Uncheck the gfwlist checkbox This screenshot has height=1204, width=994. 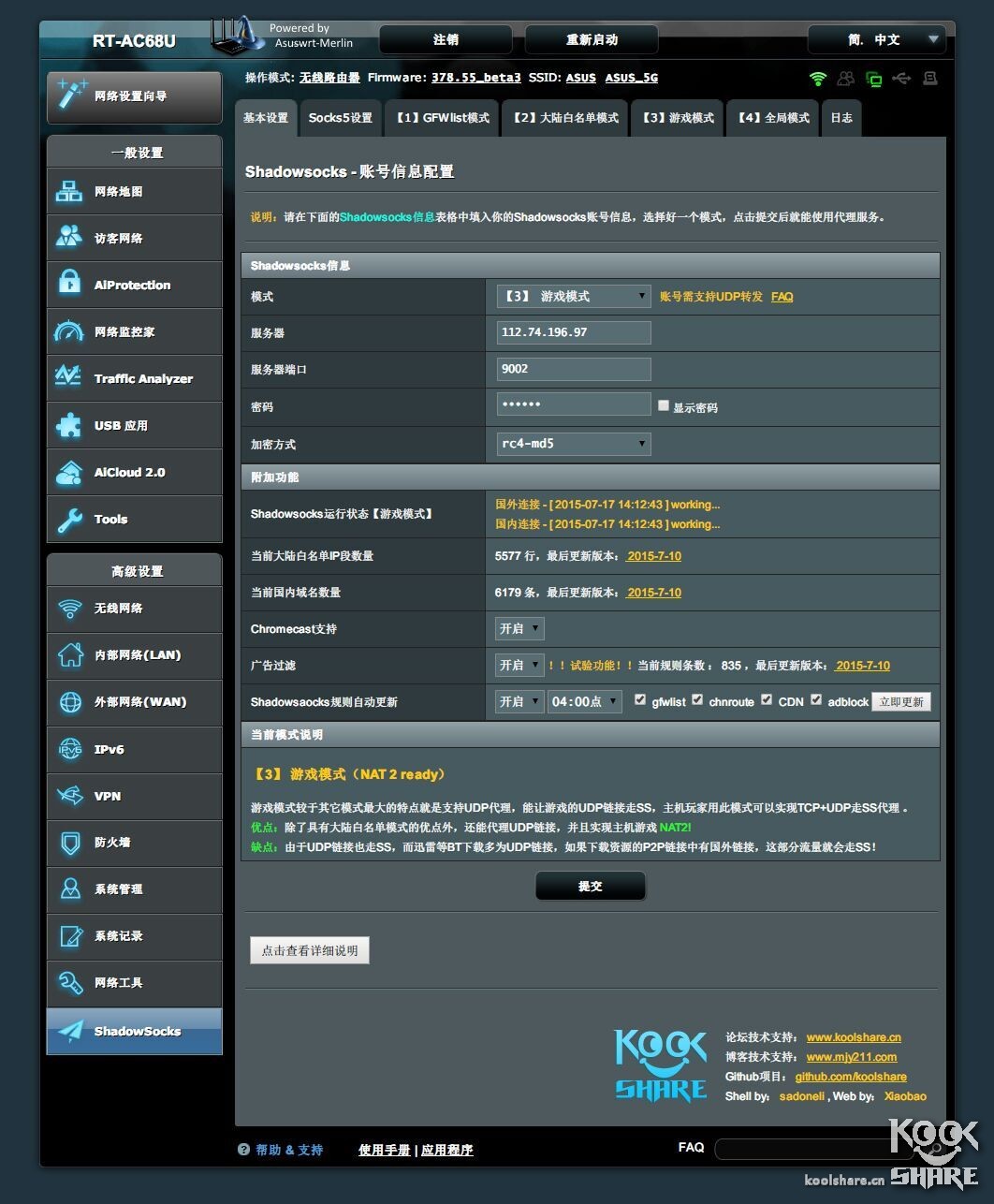(x=640, y=699)
